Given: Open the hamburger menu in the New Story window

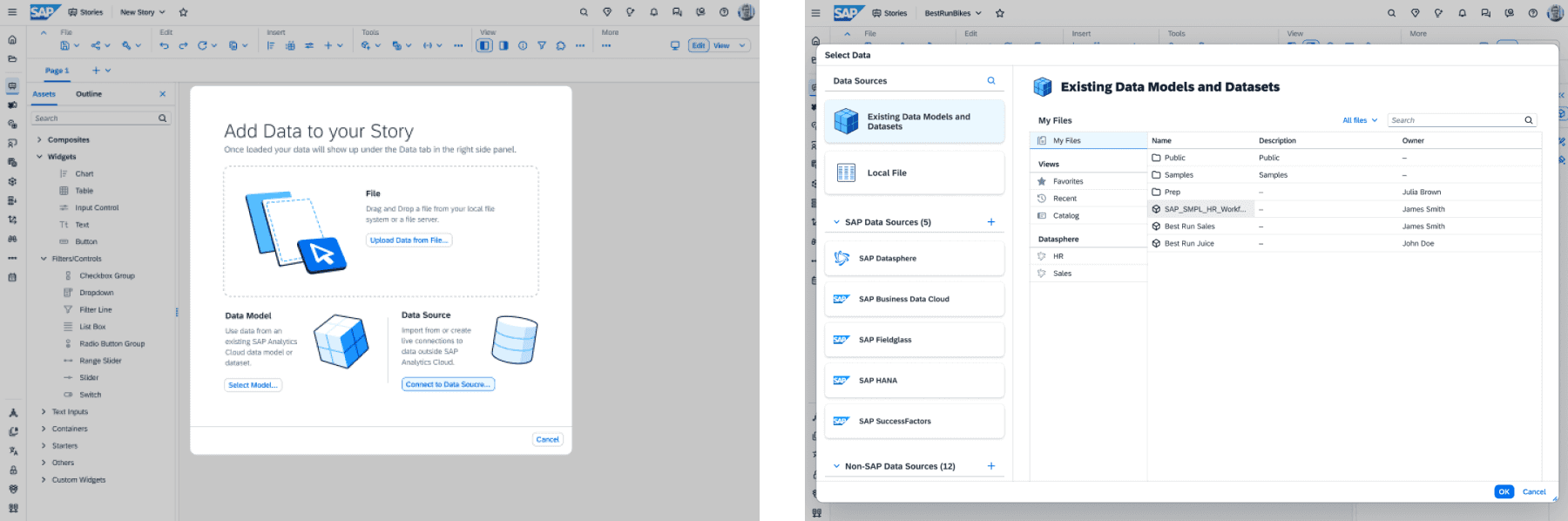Looking at the screenshot, I should point(12,12).
